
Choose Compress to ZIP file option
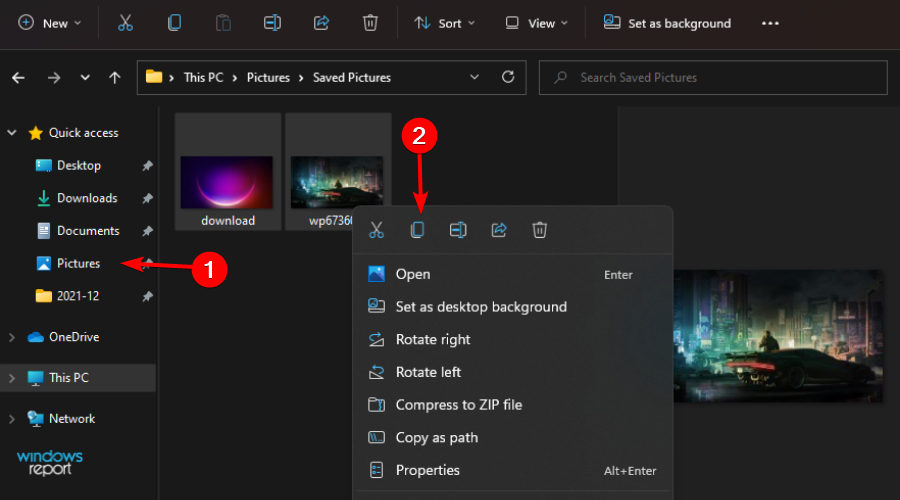pyautogui.click(x=458, y=405)
